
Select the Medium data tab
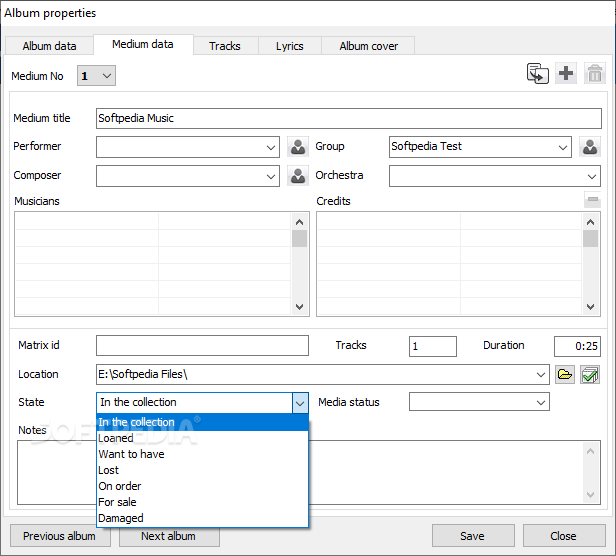(143, 44)
